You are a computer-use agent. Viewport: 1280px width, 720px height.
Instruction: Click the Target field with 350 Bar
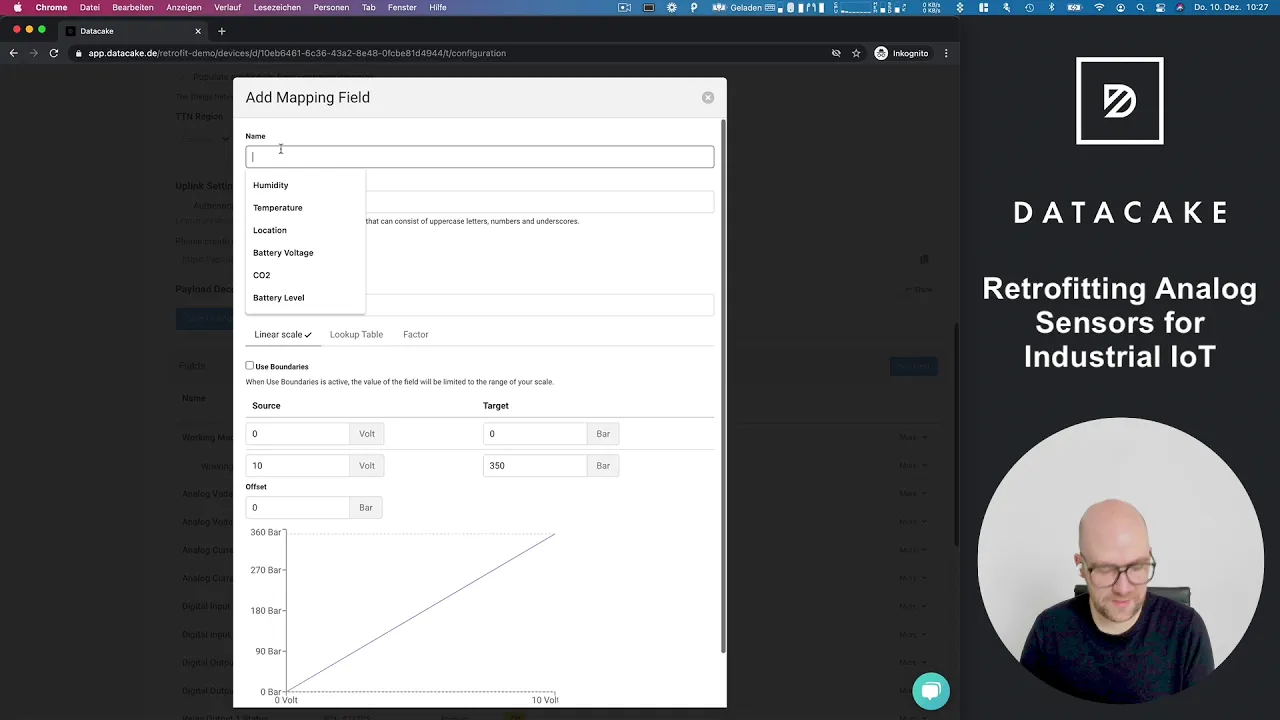(535, 466)
